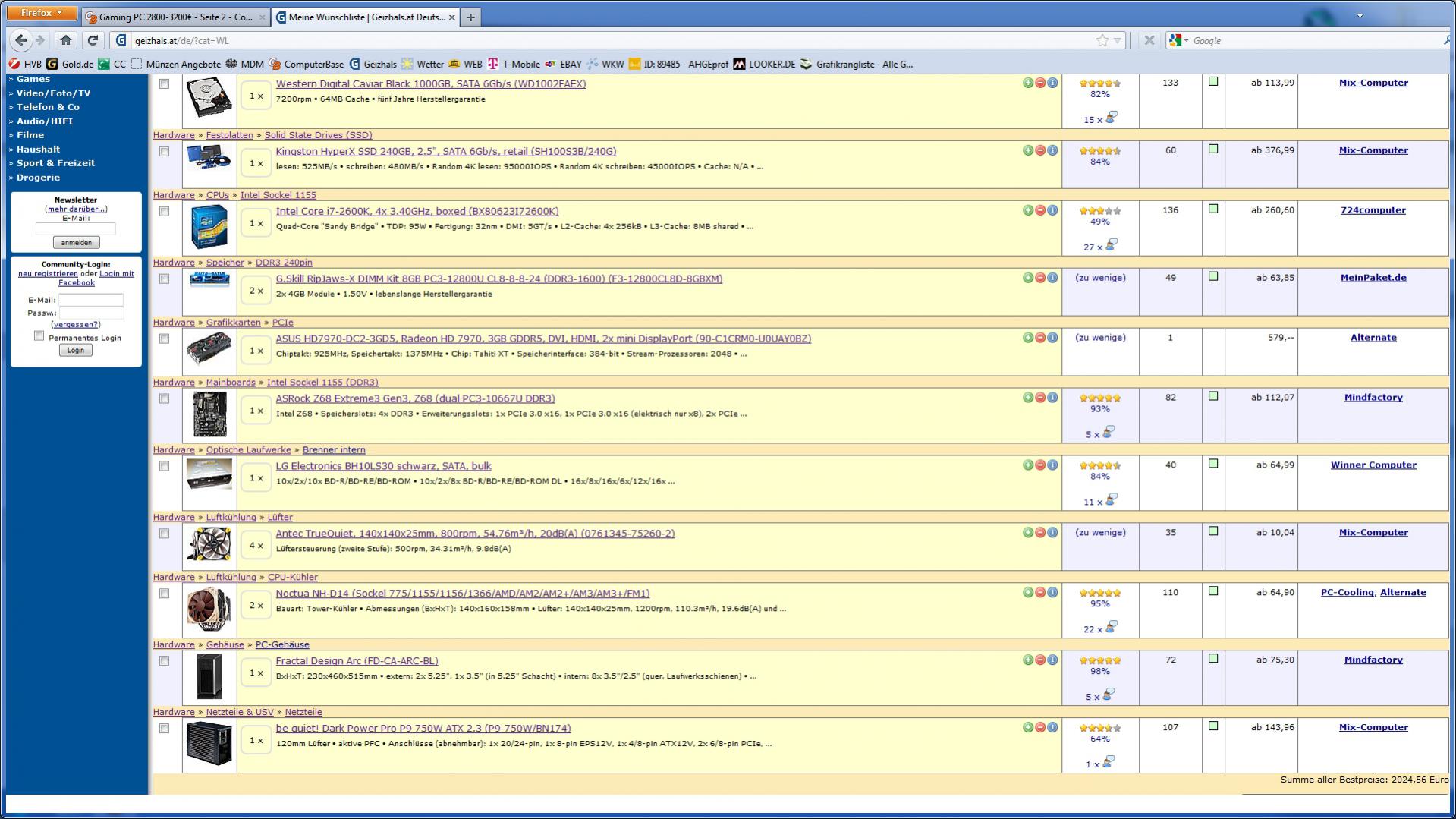Open blue info icon for Noctua NH-D14
Screen dimensions: 1456x819
pos(1052,593)
